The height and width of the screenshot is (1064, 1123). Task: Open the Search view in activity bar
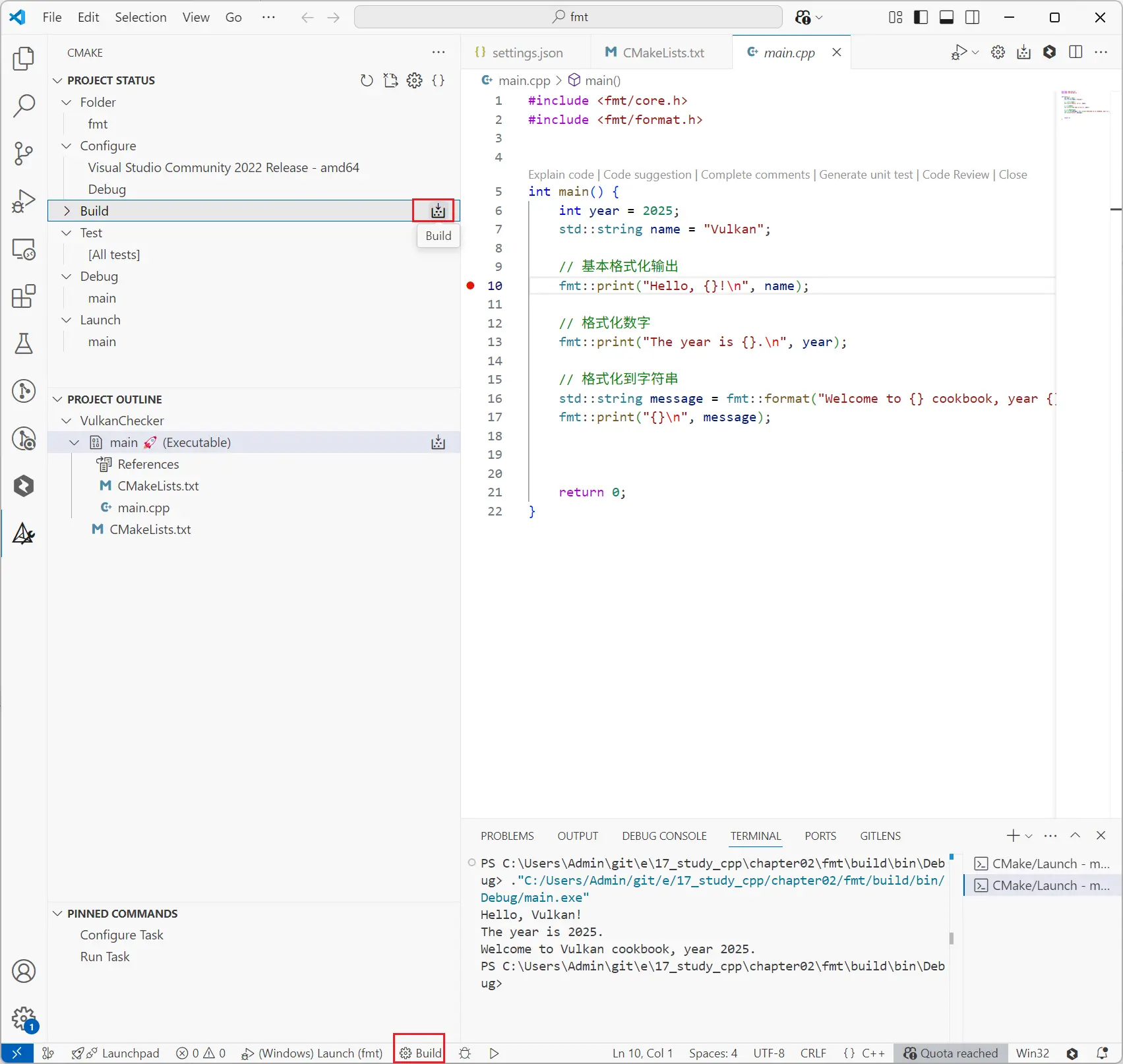[x=24, y=106]
